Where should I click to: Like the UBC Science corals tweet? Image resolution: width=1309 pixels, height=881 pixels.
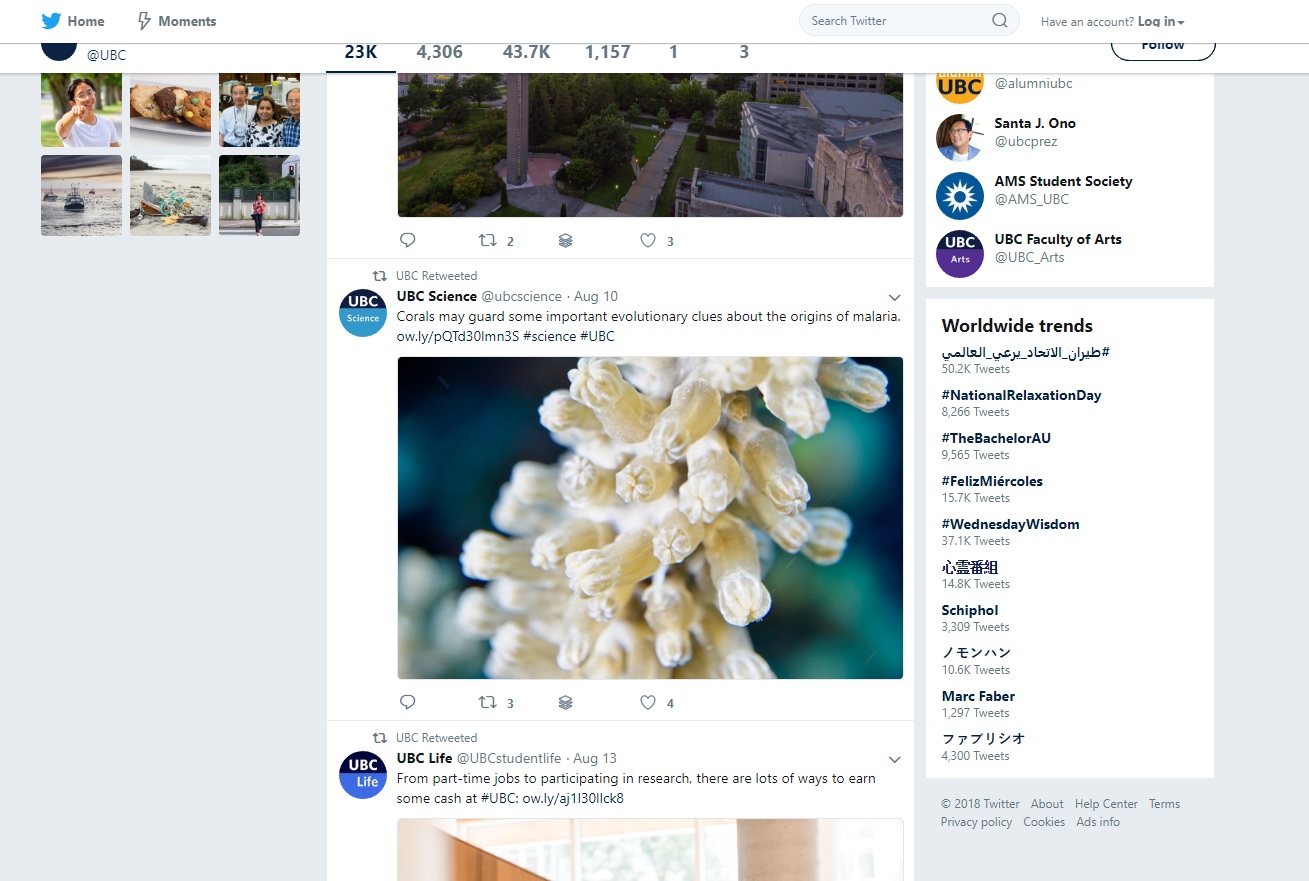[648, 702]
